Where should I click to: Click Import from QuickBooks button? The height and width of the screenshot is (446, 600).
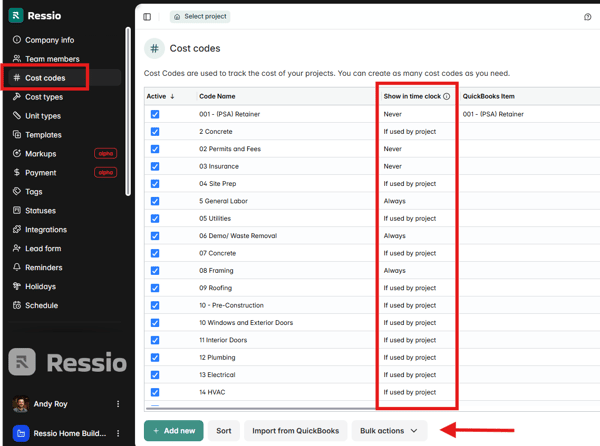[295, 431]
